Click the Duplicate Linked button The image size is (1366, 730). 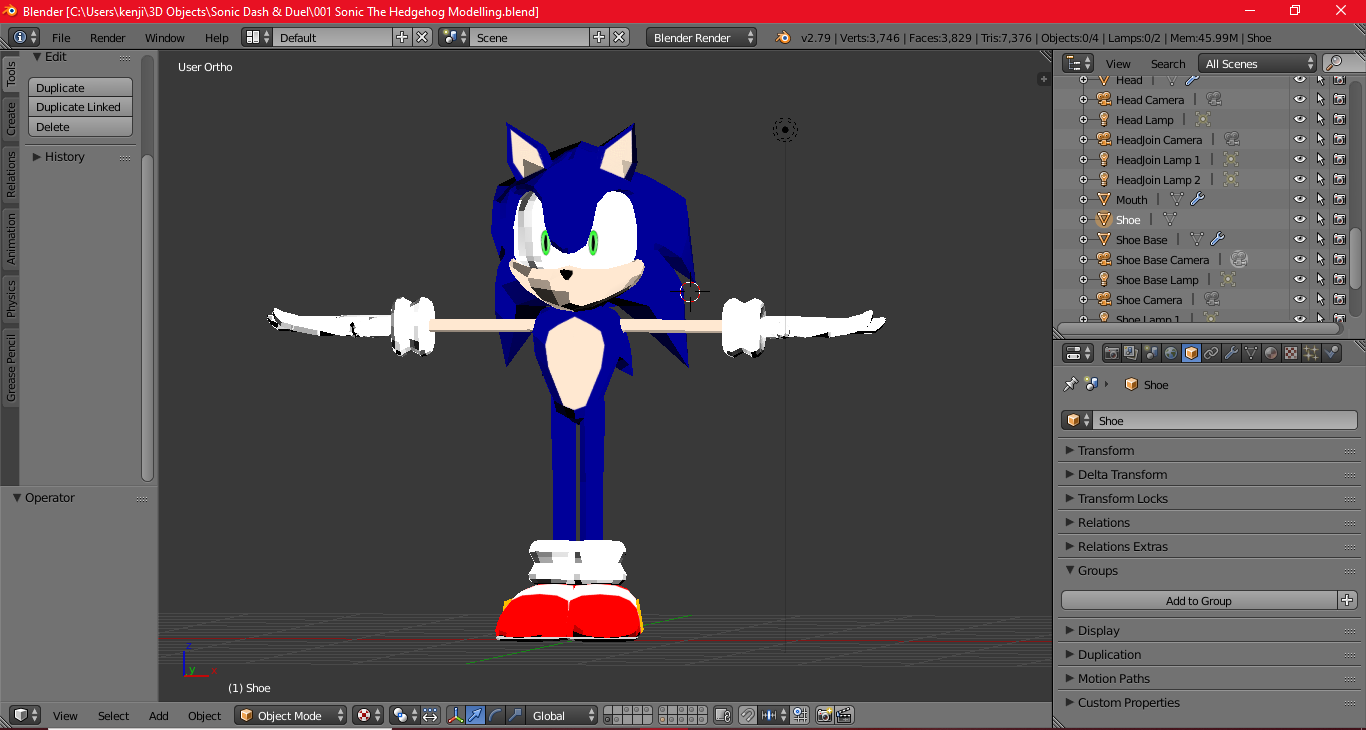pos(80,107)
